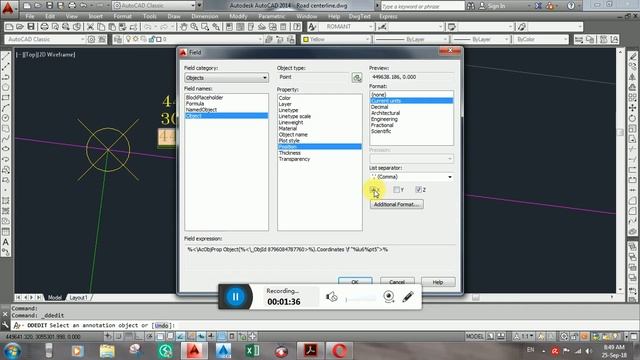Activate Zoom Realtime magnifier tool
640x360 pixels.
click(194, 27)
